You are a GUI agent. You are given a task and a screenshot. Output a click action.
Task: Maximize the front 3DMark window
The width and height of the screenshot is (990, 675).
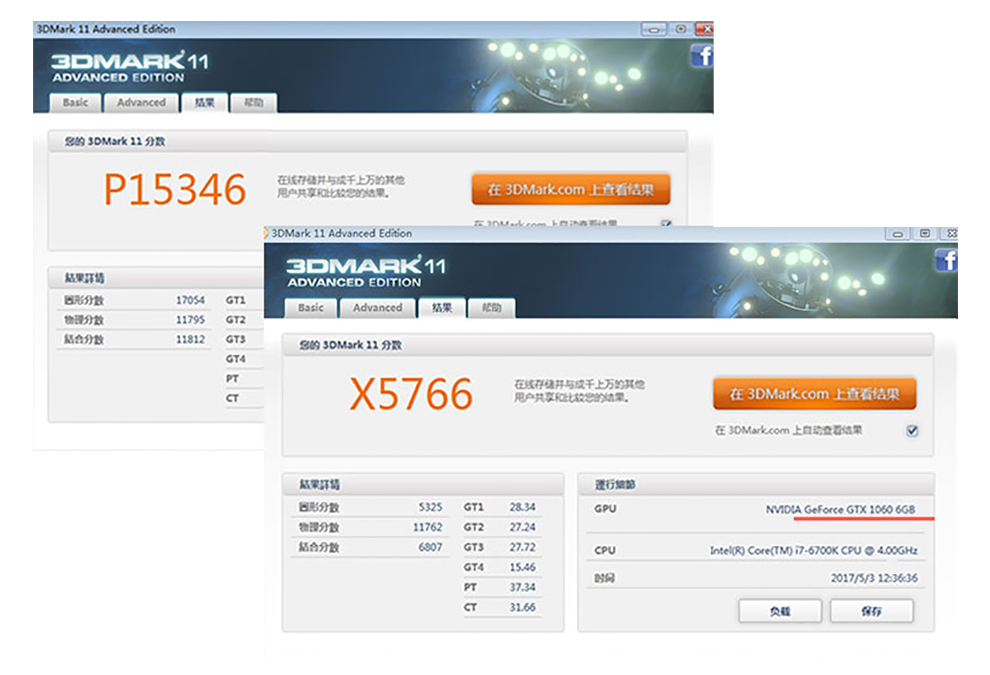point(924,234)
